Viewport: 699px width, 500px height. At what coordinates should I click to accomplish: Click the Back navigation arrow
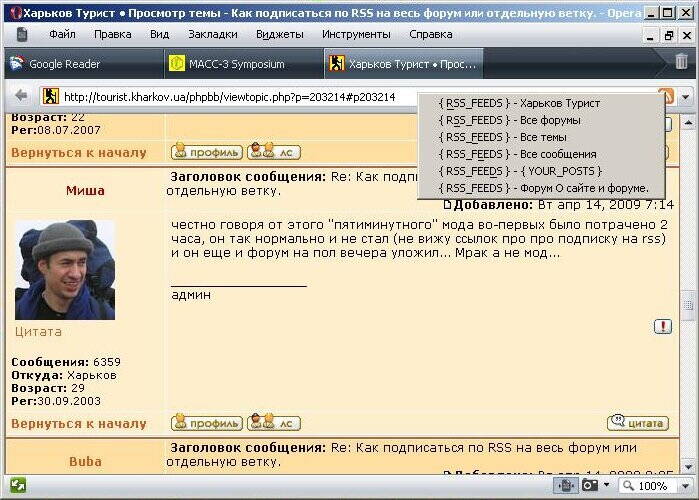pos(20,97)
